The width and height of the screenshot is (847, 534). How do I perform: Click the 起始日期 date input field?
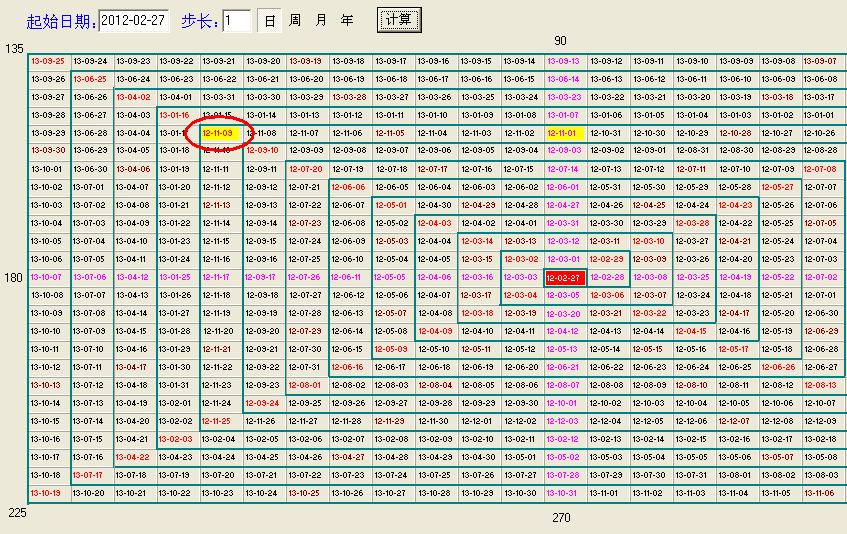(x=133, y=20)
